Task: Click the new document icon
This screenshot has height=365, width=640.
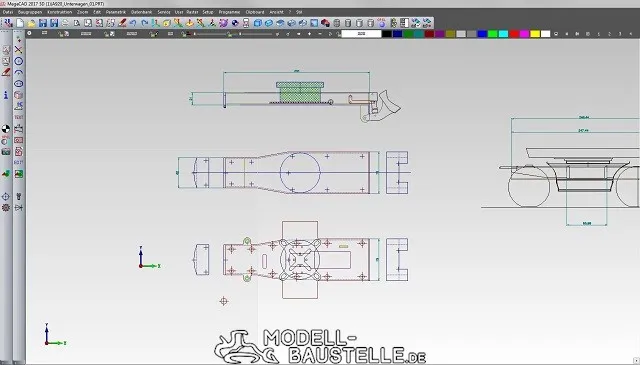Action: tap(20, 23)
